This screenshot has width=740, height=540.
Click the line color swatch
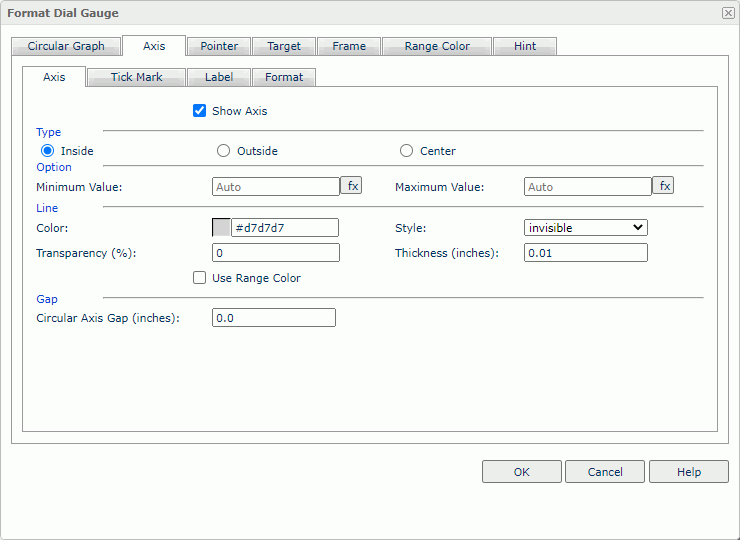click(221, 228)
